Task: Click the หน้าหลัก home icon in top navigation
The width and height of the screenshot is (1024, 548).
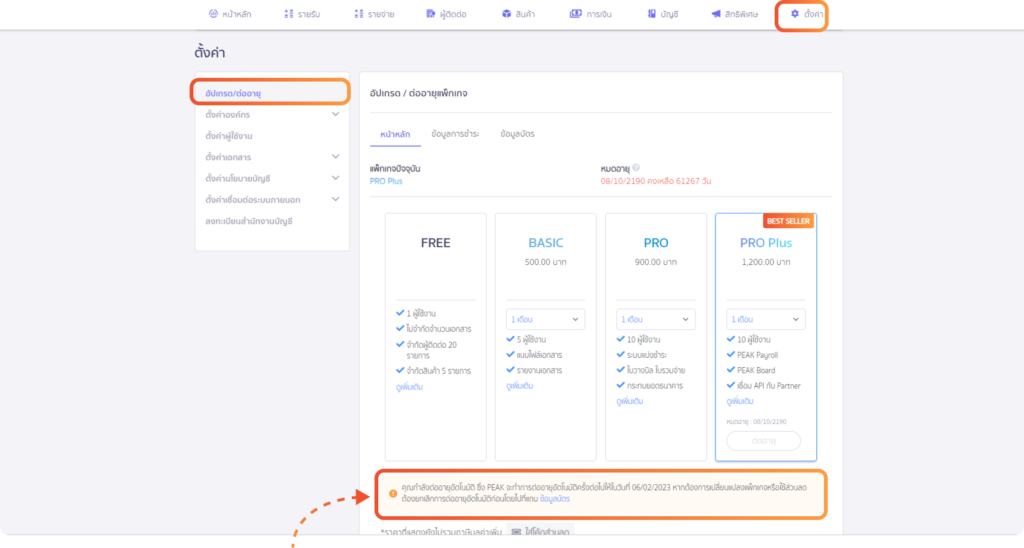Action: [x=213, y=14]
